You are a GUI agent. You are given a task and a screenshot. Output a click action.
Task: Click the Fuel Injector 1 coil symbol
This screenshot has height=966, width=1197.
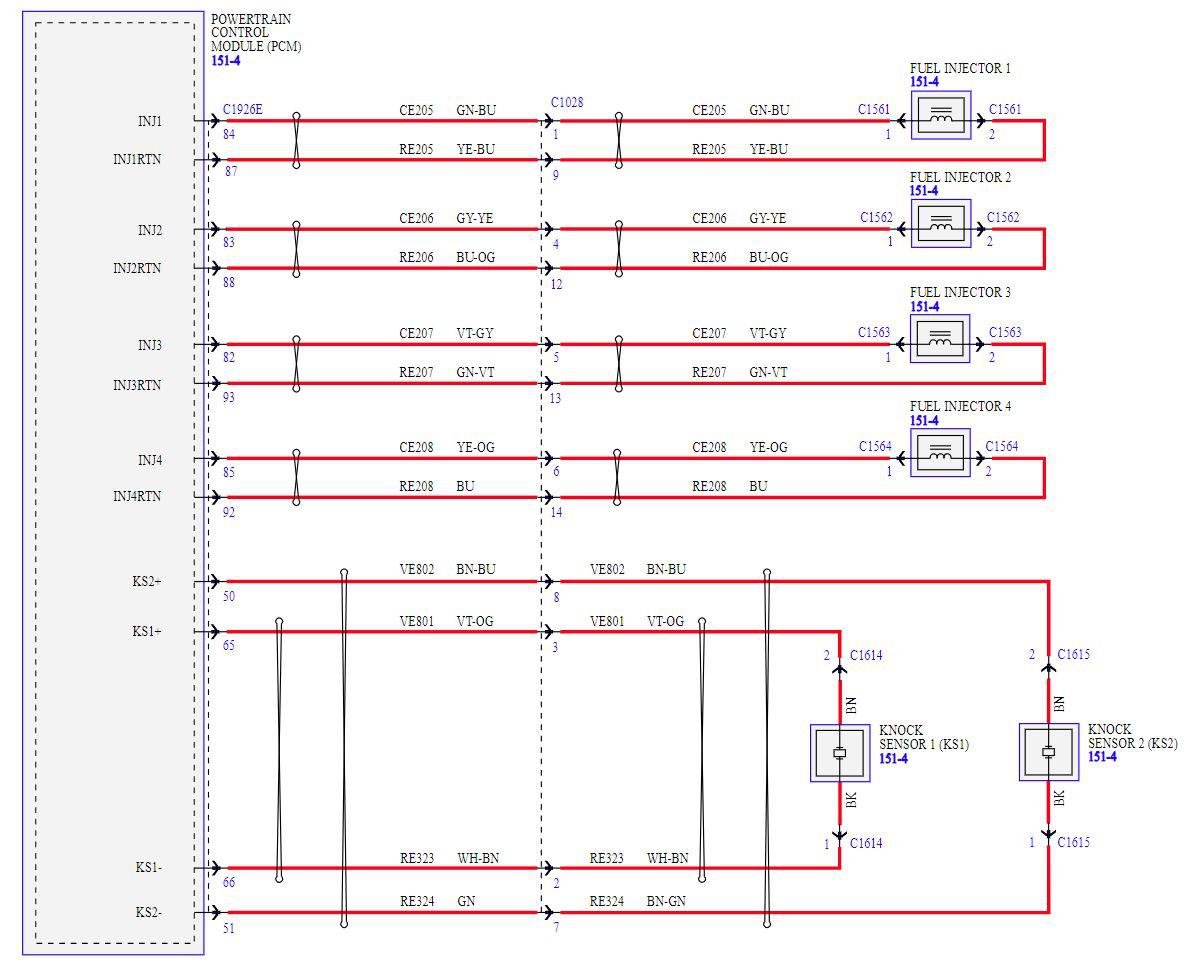pyautogui.click(x=940, y=115)
